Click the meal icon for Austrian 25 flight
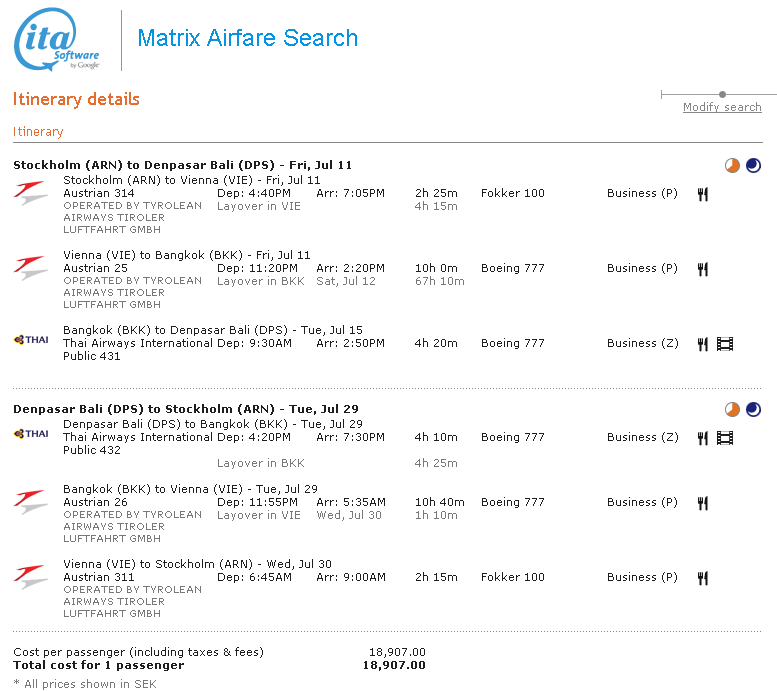This screenshot has height=691, width=777. coord(703,269)
